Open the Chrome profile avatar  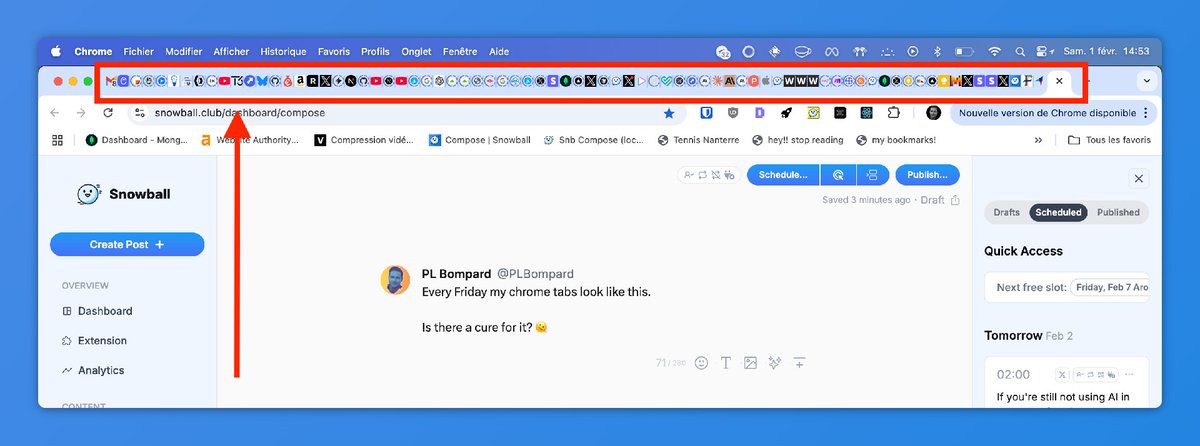933,113
